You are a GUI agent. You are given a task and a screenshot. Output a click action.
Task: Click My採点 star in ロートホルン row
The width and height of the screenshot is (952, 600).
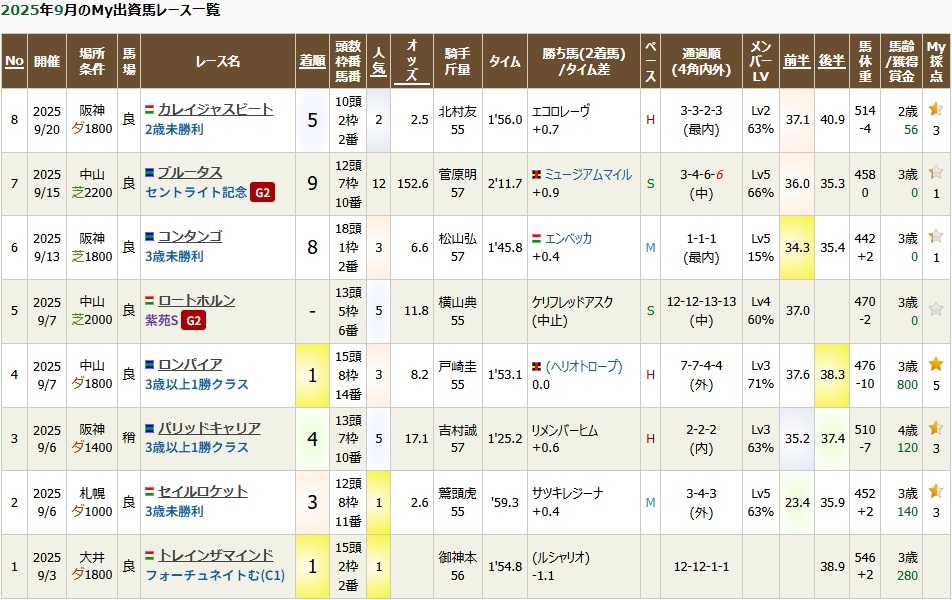(x=936, y=309)
